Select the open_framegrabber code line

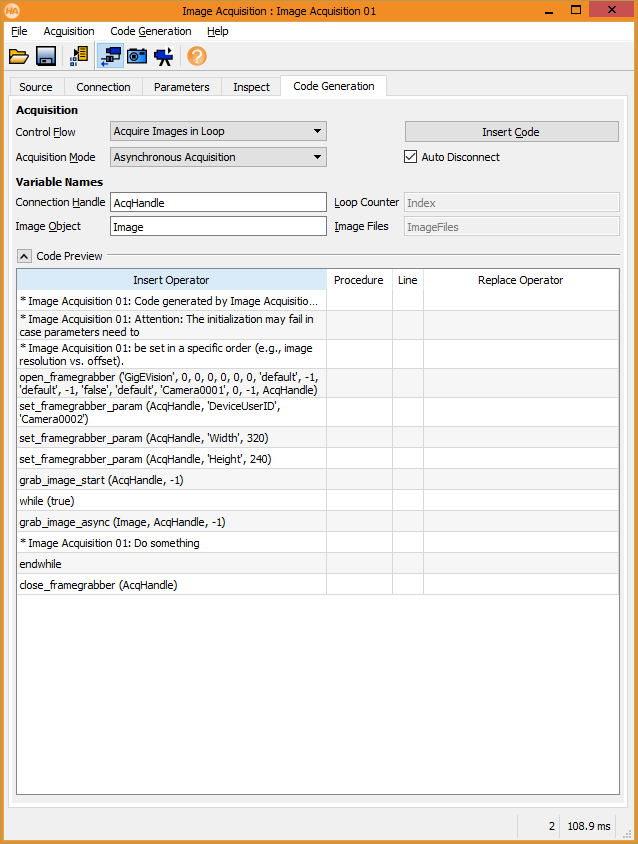170,383
